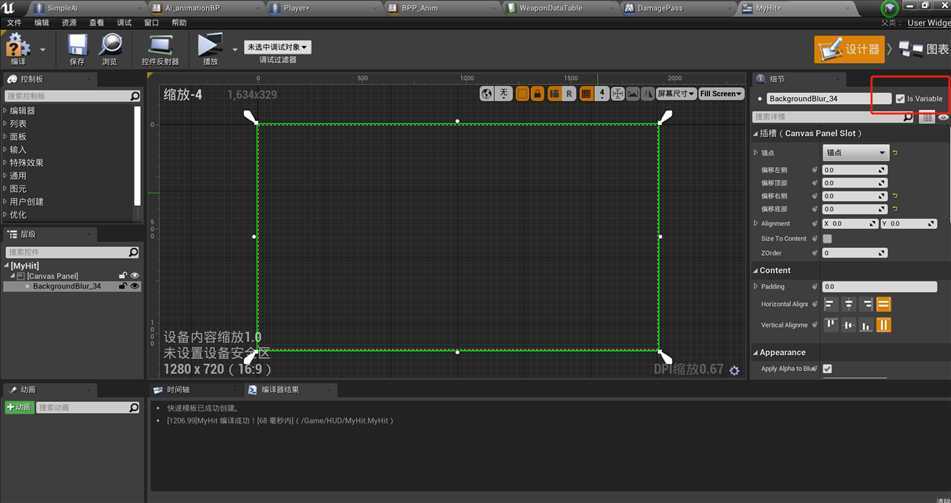Click the R layout mode viewport button
The height and width of the screenshot is (503, 951).
[570, 93]
